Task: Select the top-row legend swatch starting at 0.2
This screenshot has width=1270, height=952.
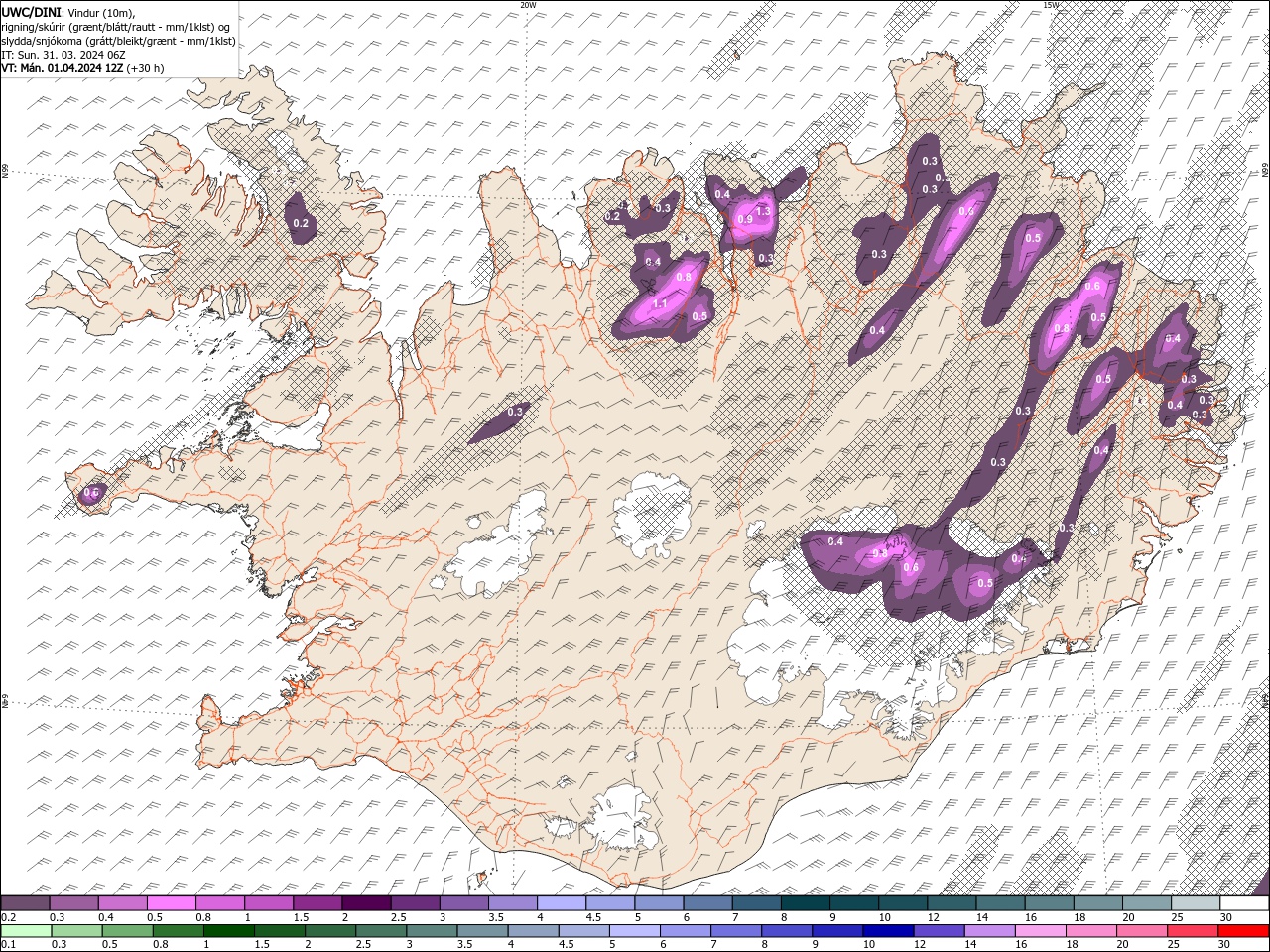Action: coord(25,903)
